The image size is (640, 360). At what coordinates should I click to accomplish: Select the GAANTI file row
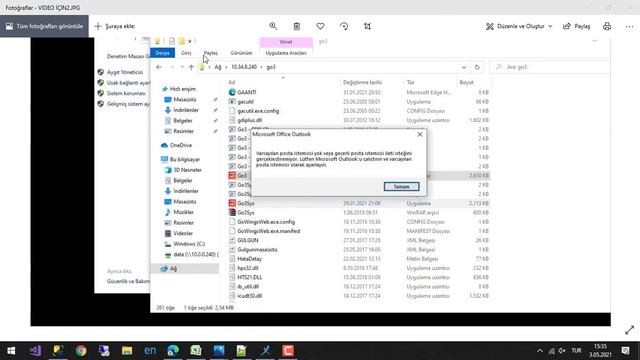coord(359,92)
